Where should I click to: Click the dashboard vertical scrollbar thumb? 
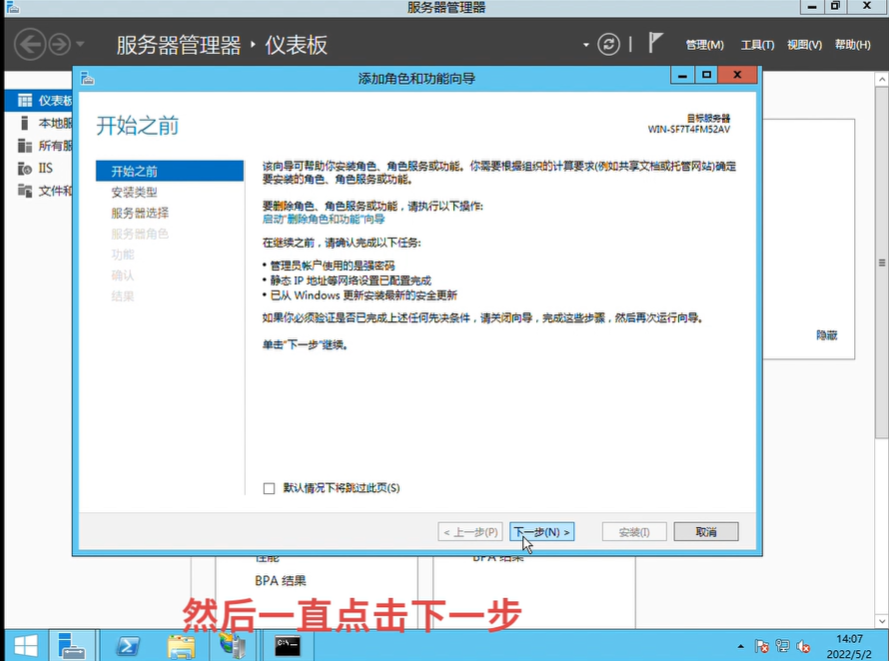[882, 262]
